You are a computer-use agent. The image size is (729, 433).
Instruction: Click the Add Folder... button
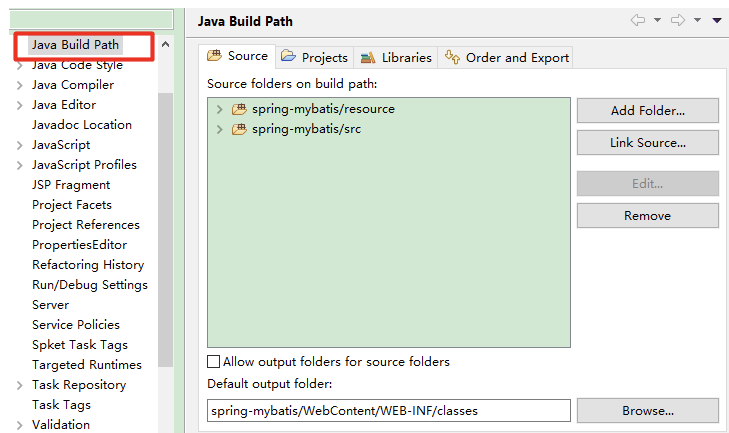pos(648,111)
